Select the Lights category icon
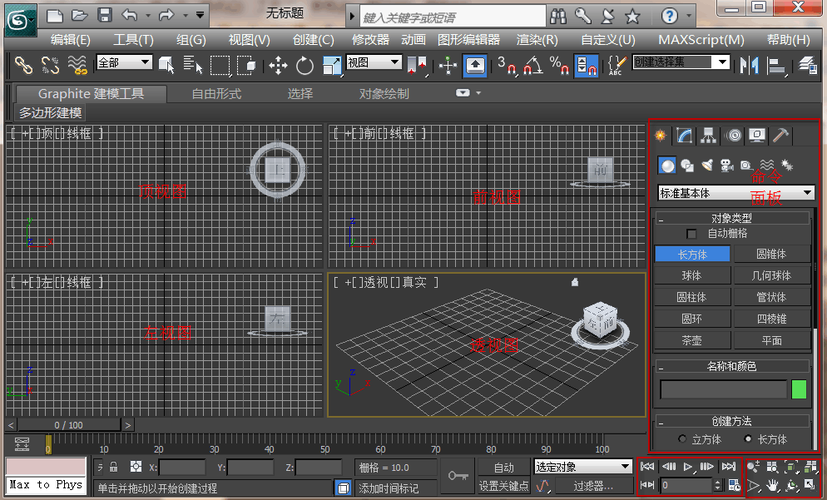 [708, 165]
